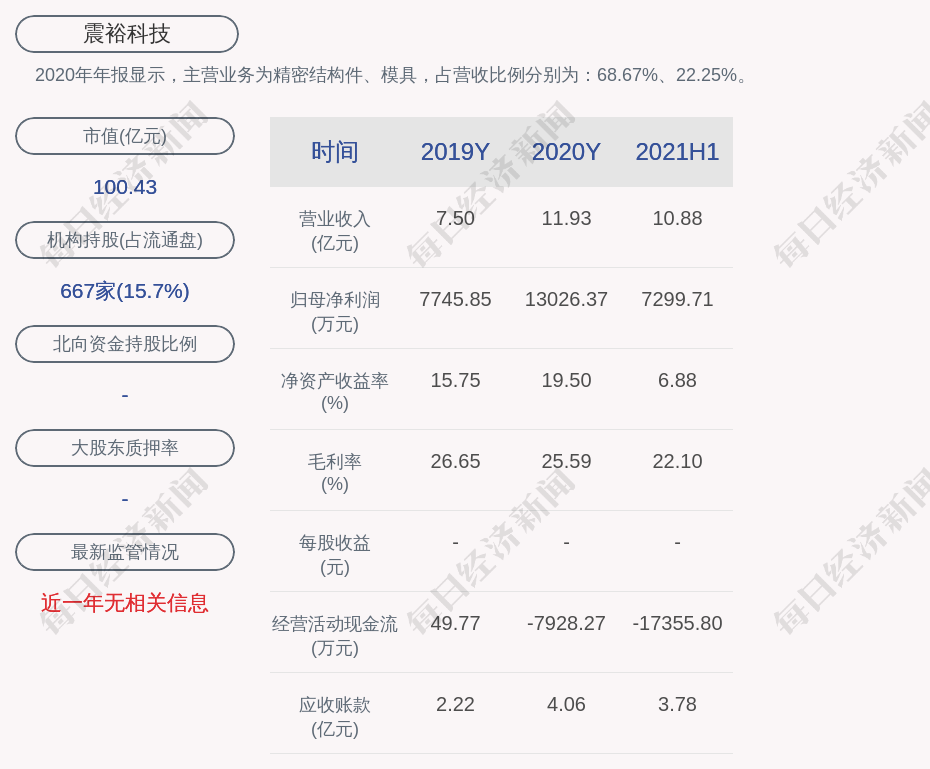Screen dimensions: 930x769
Task: Select revenue value 7.50
Action: tap(456, 218)
